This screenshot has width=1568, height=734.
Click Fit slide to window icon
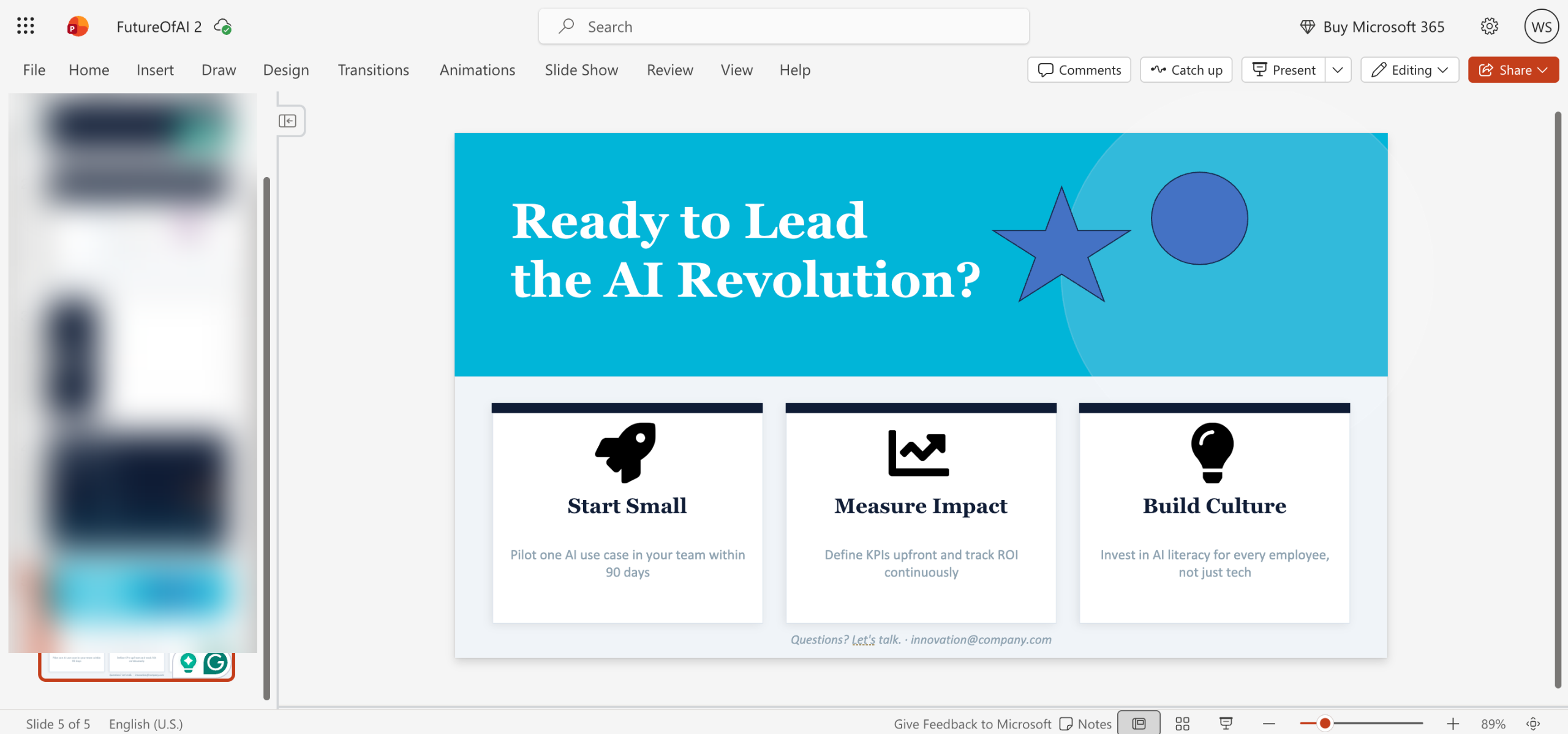[x=1533, y=724]
